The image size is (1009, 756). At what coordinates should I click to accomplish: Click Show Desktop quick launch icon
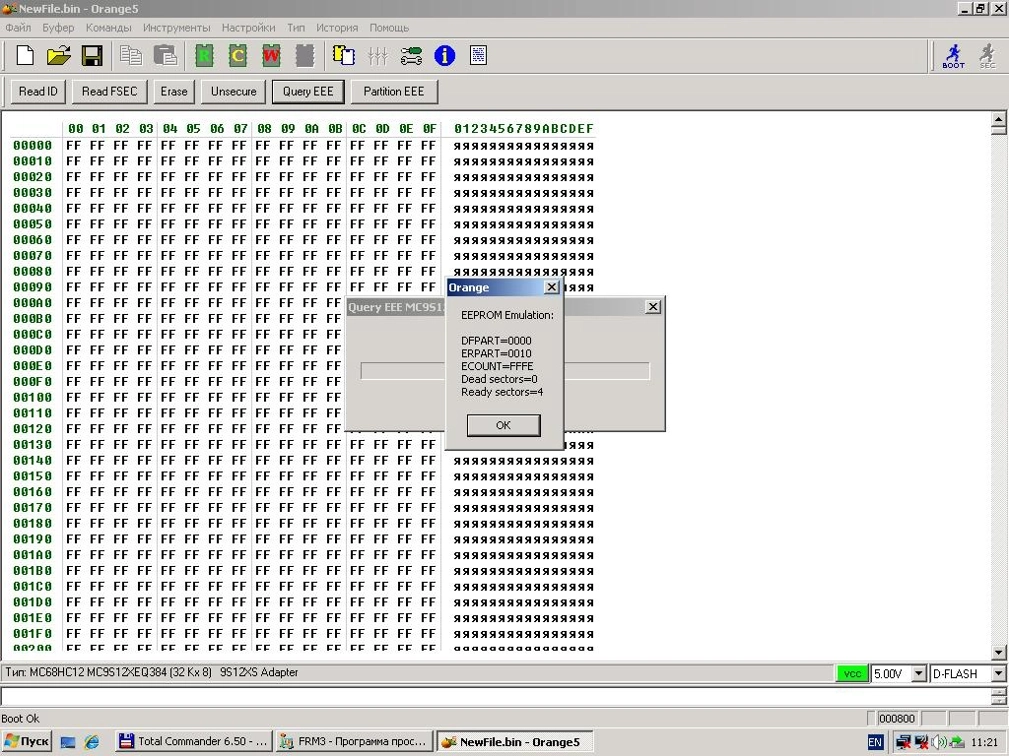(x=68, y=742)
